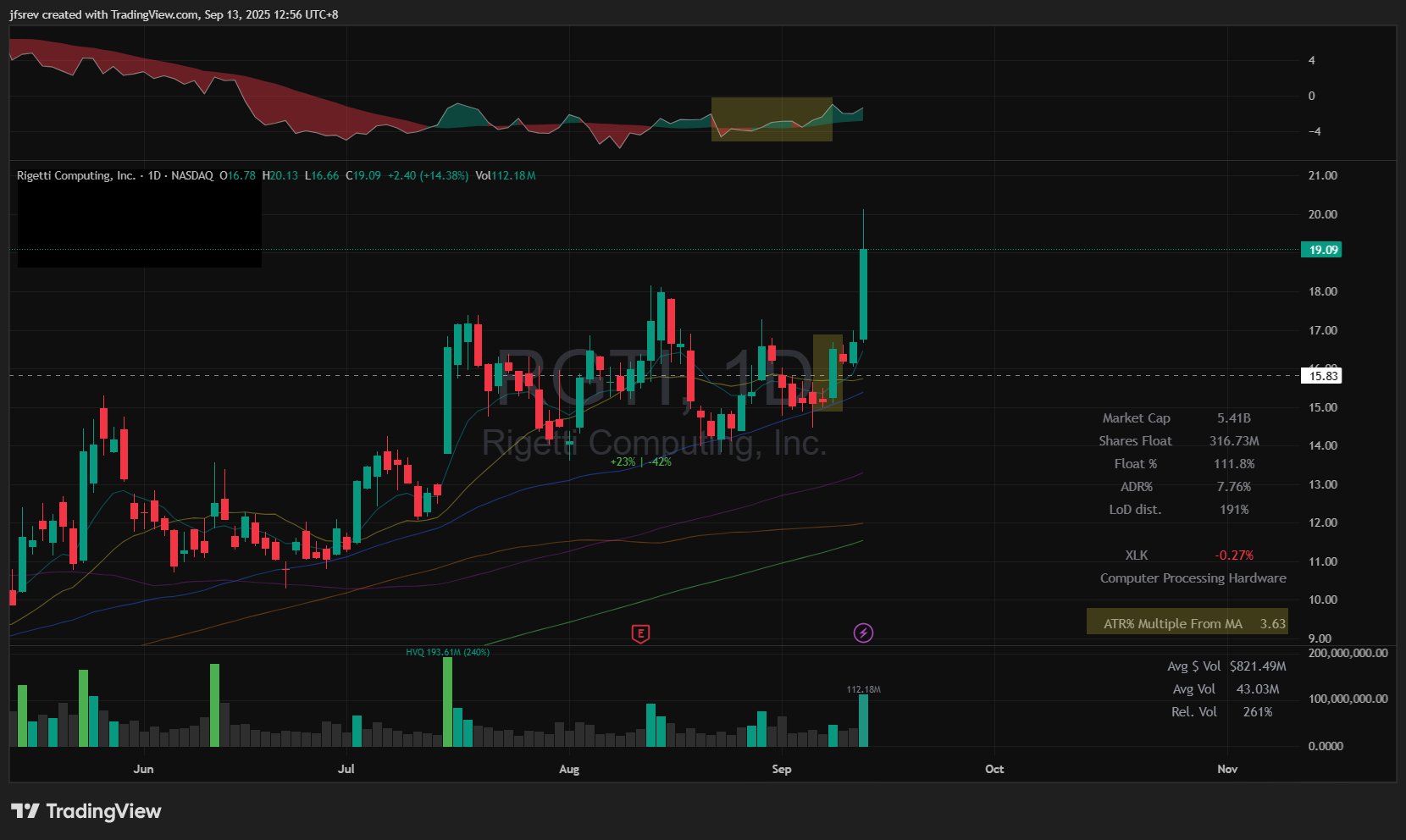Image resolution: width=1406 pixels, height=840 pixels.
Task: Click the red earnings E marker
Action: pyautogui.click(x=641, y=633)
